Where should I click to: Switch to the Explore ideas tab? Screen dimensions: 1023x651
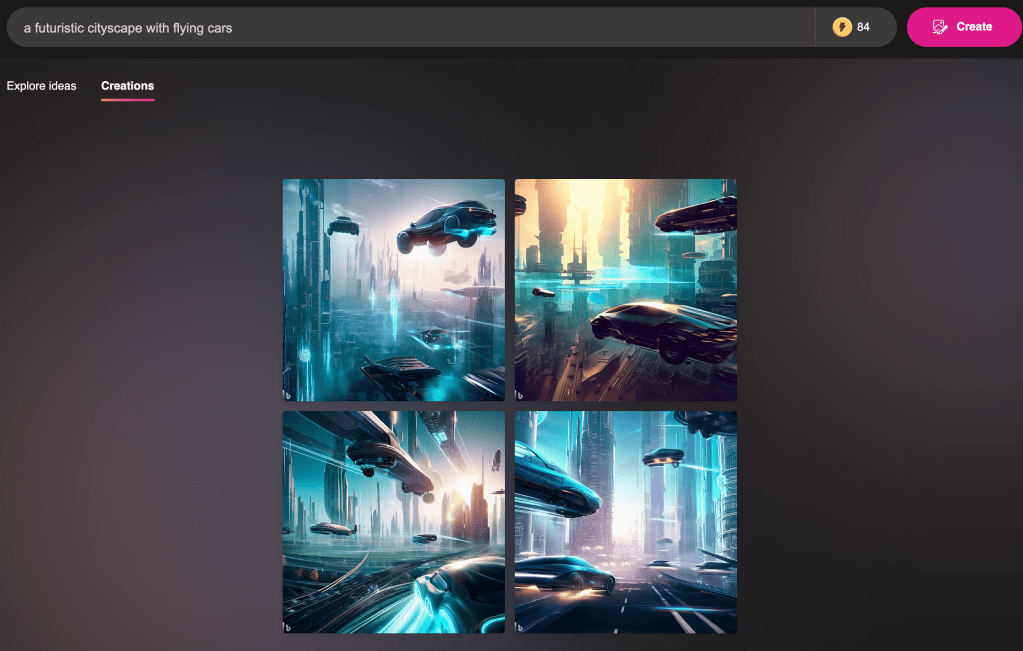[41, 86]
